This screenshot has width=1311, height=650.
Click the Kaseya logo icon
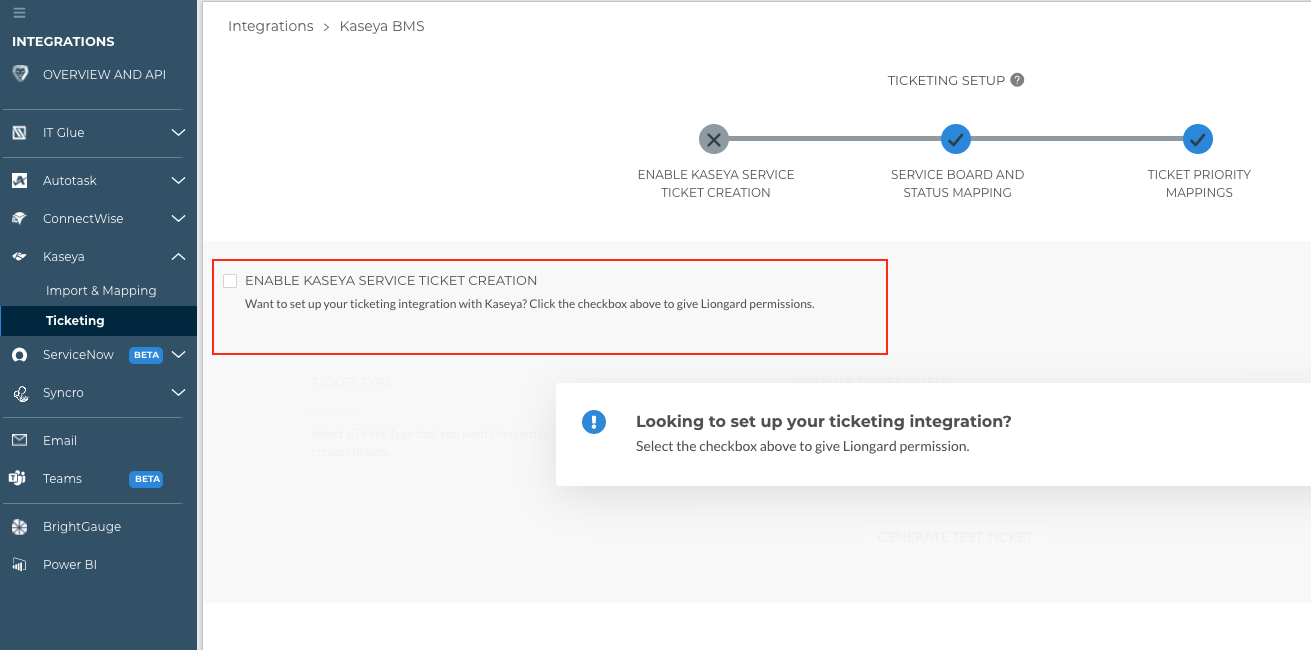pyautogui.click(x=19, y=257)
